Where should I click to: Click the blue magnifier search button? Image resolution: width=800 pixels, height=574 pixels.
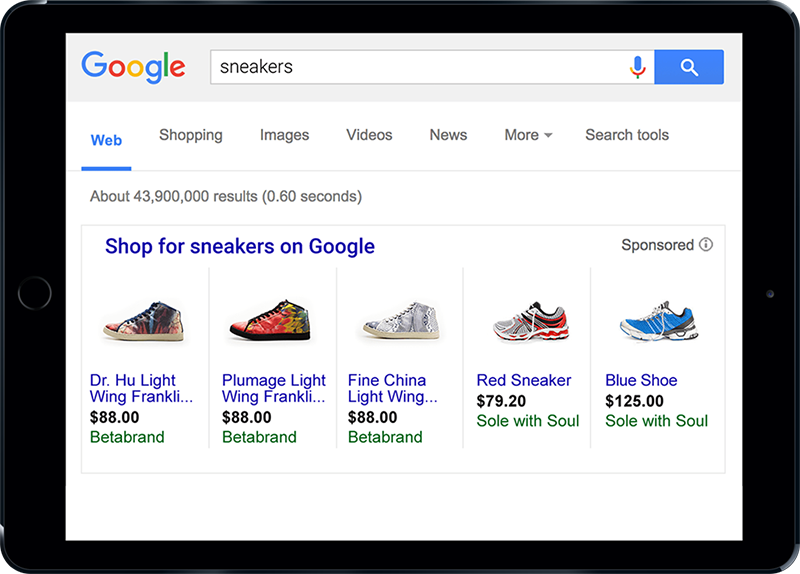pyautogui.click(x=689, y=67)
